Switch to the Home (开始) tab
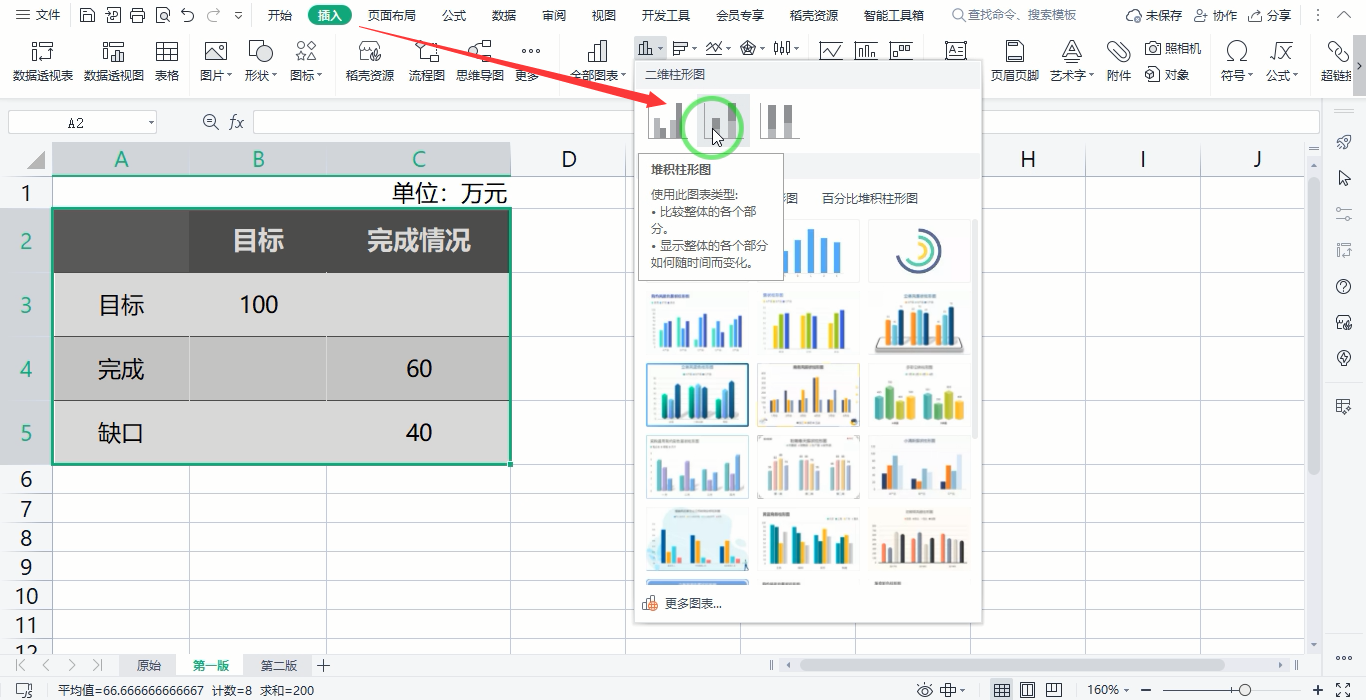 coord(280,15)
